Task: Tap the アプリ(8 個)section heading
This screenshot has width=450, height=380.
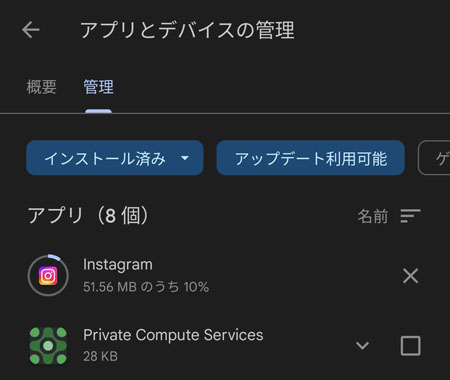Action: coord(88,216)
